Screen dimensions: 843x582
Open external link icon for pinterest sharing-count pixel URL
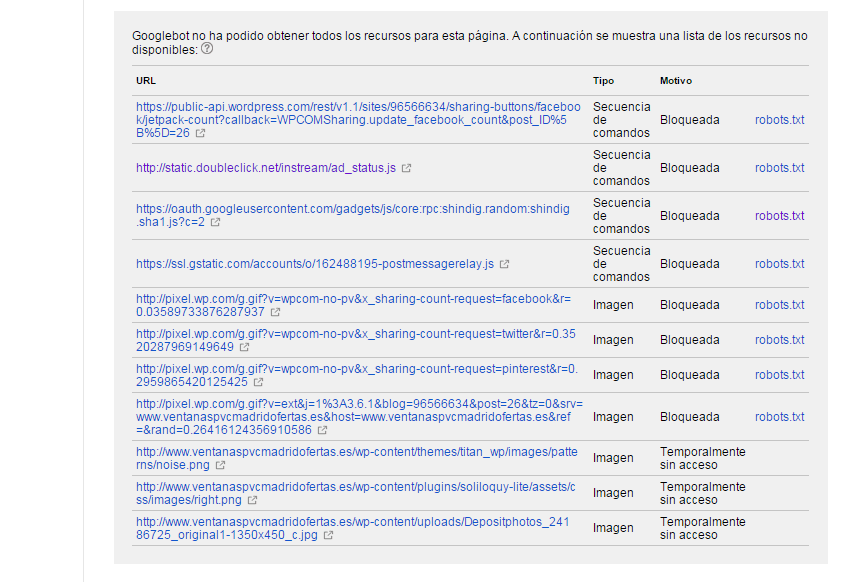click(x=259, y=382)
